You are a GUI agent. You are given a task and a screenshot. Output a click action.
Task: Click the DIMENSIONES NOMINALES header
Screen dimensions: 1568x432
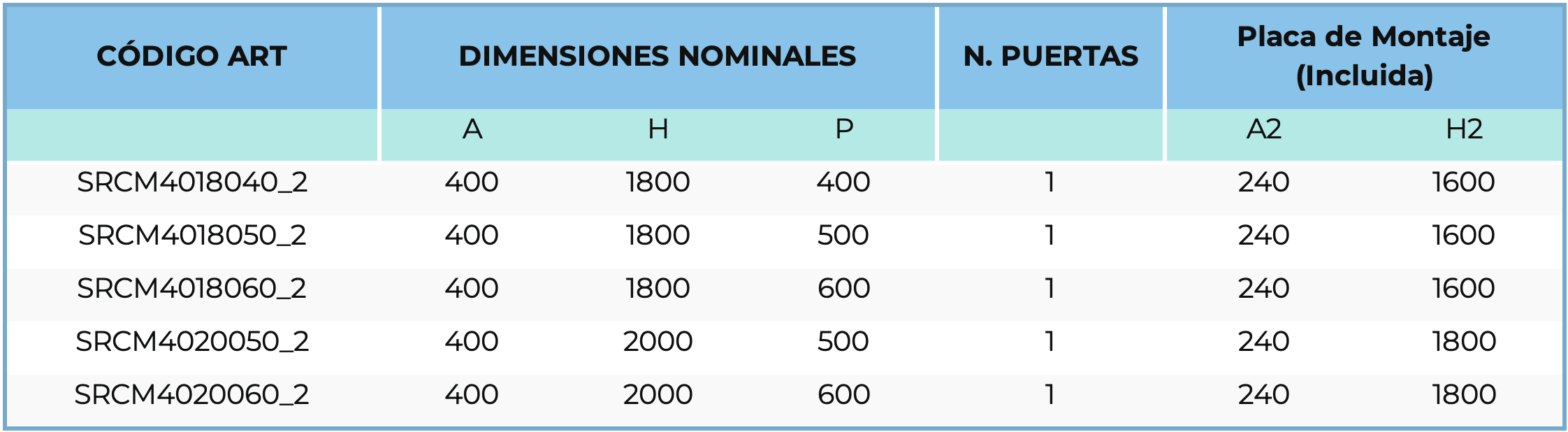tap(657, 56)
